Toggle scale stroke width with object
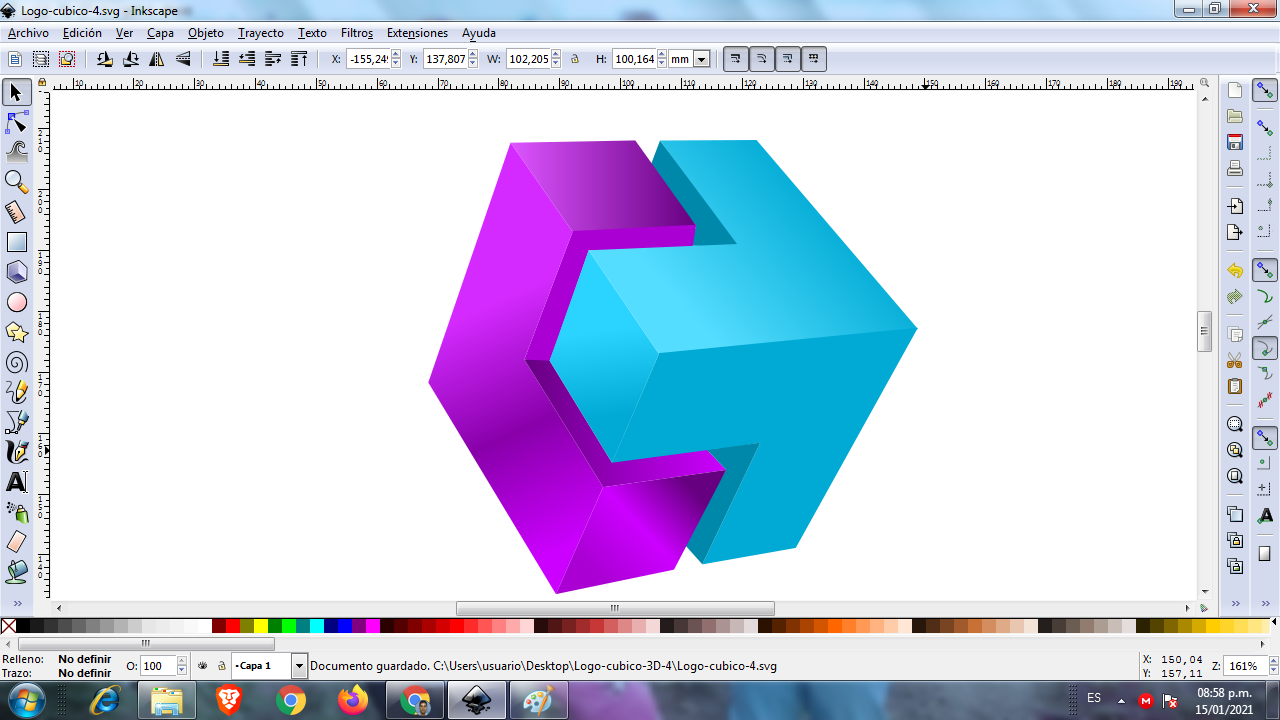 tap(736, 59)
